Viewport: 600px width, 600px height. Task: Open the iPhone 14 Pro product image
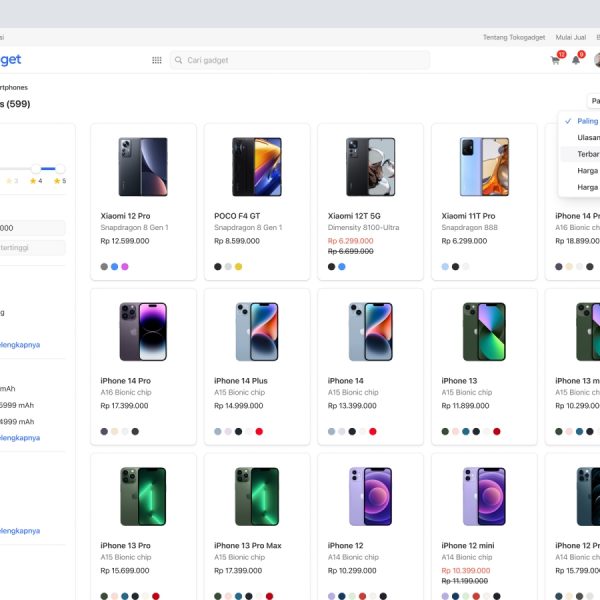pyautogui.click(x=143, y=332)
